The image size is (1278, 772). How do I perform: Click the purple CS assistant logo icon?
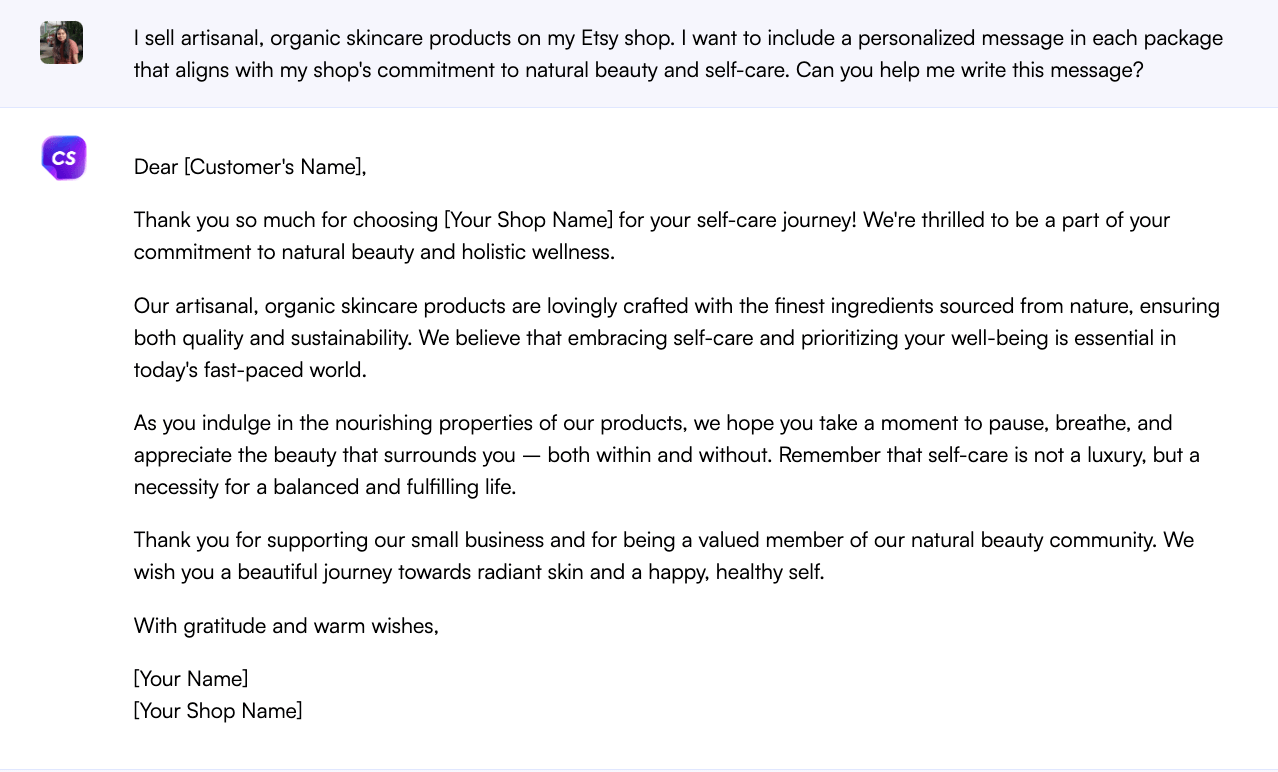click(64, 158)
